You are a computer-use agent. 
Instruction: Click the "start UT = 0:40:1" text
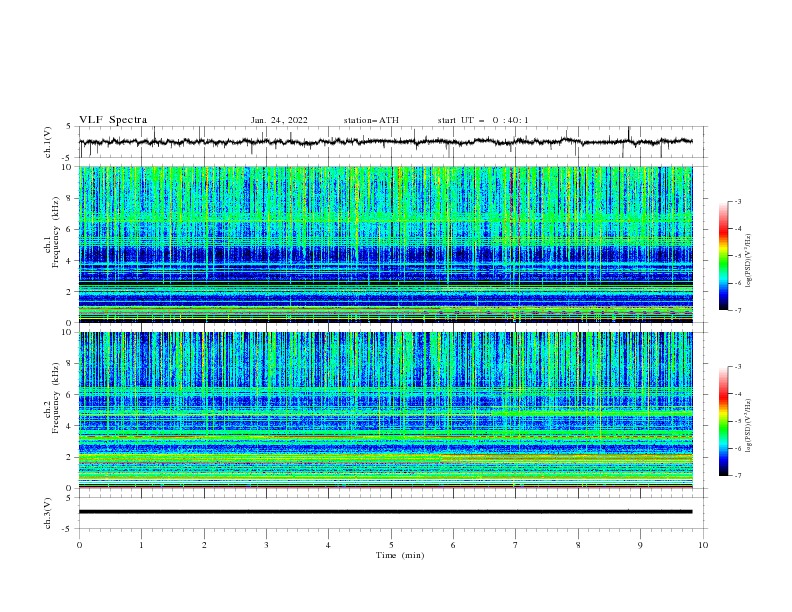point(483,120)
